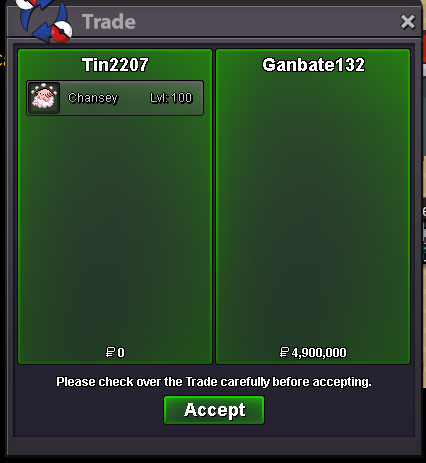Select the Chansey sprite icon
The width and height of the screenshot is (426, 463).
[x=44, y=98]
